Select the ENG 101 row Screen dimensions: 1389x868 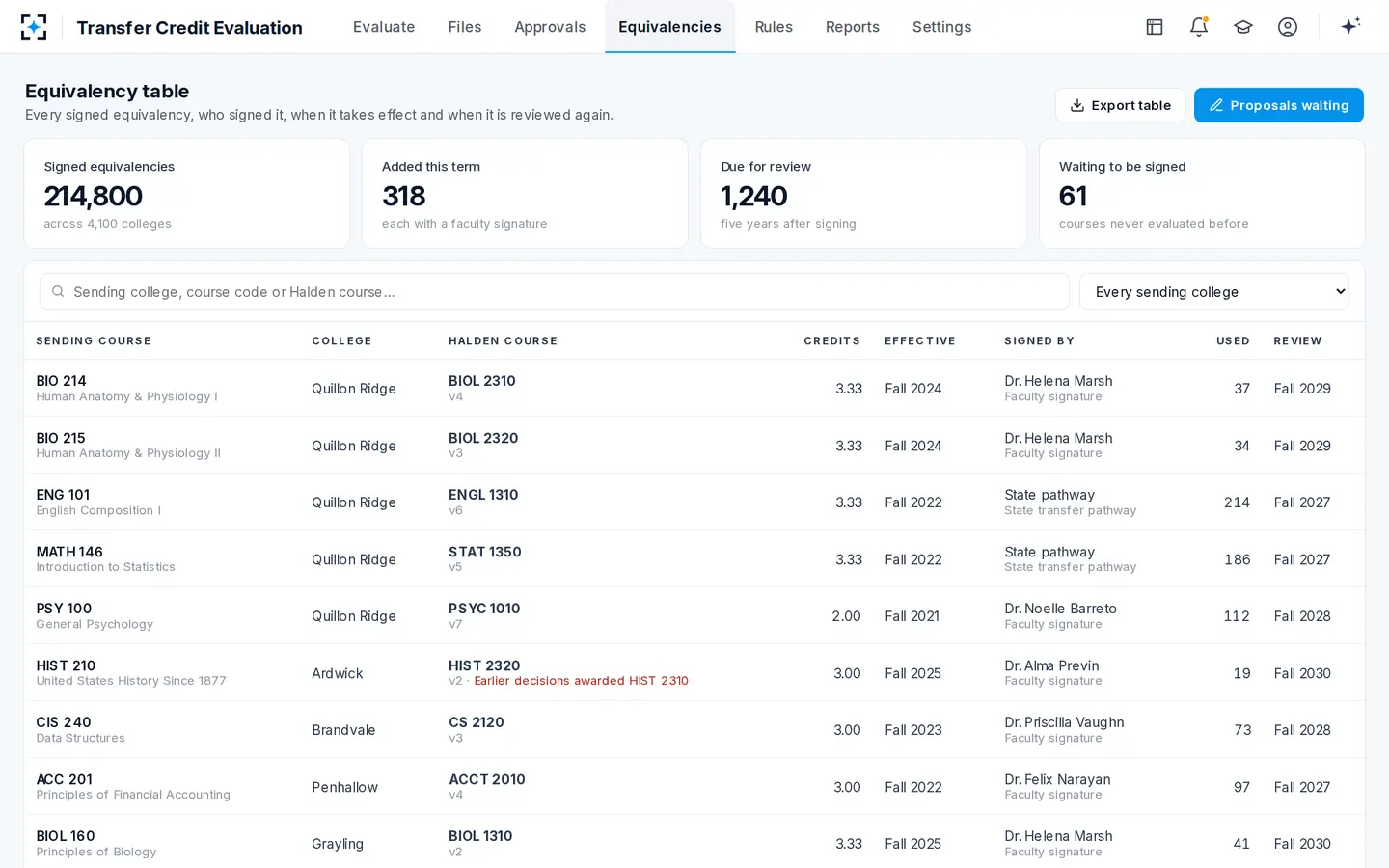[x=694, y=502]
